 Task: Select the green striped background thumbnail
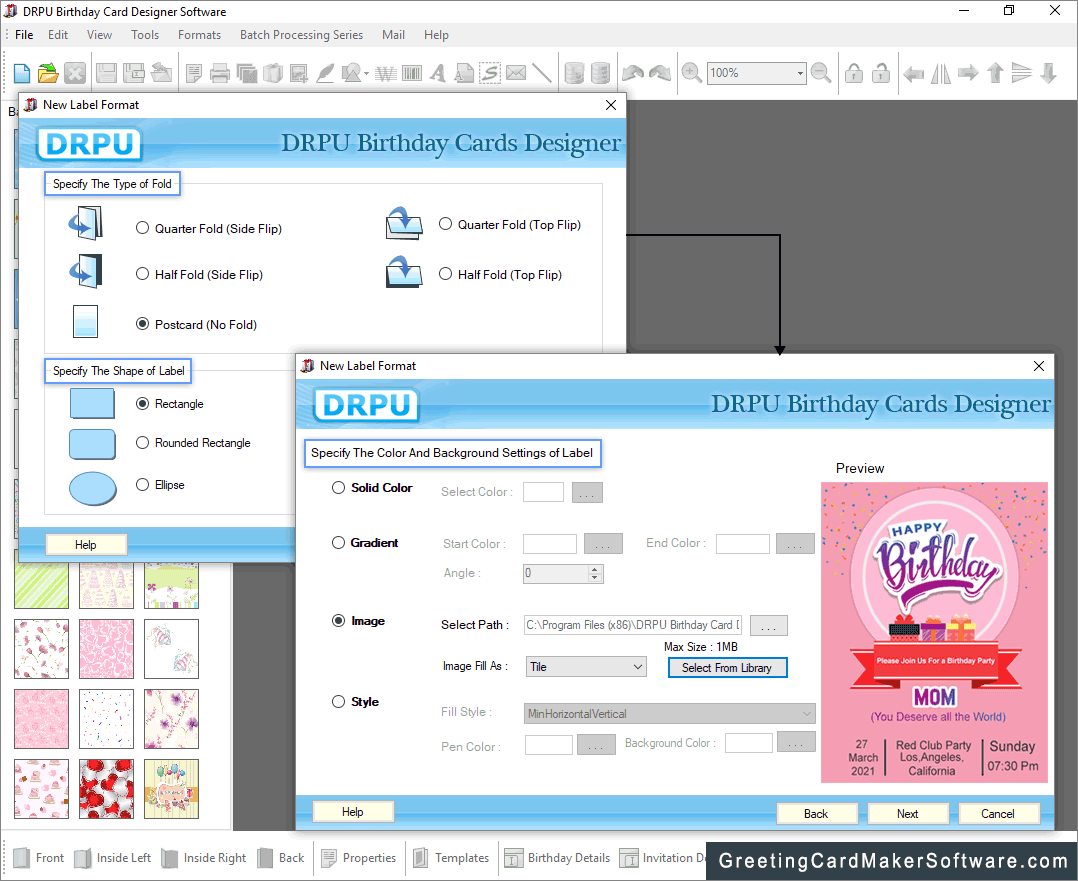[x=41, y=585]
